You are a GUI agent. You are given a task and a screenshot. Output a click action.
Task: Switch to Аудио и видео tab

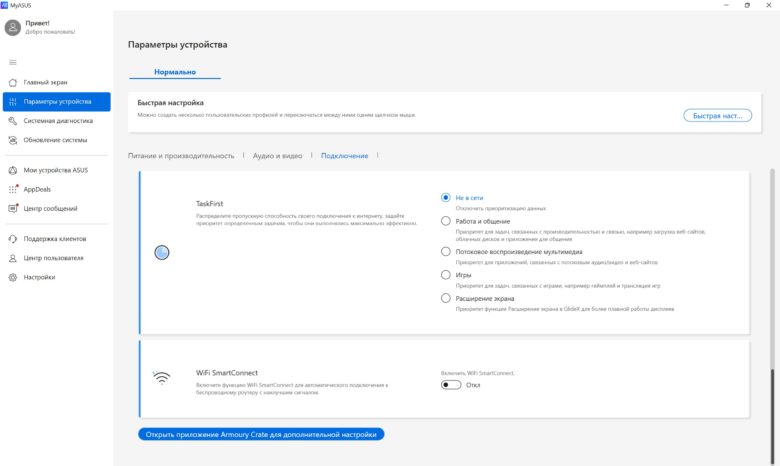tap(278, 156)
